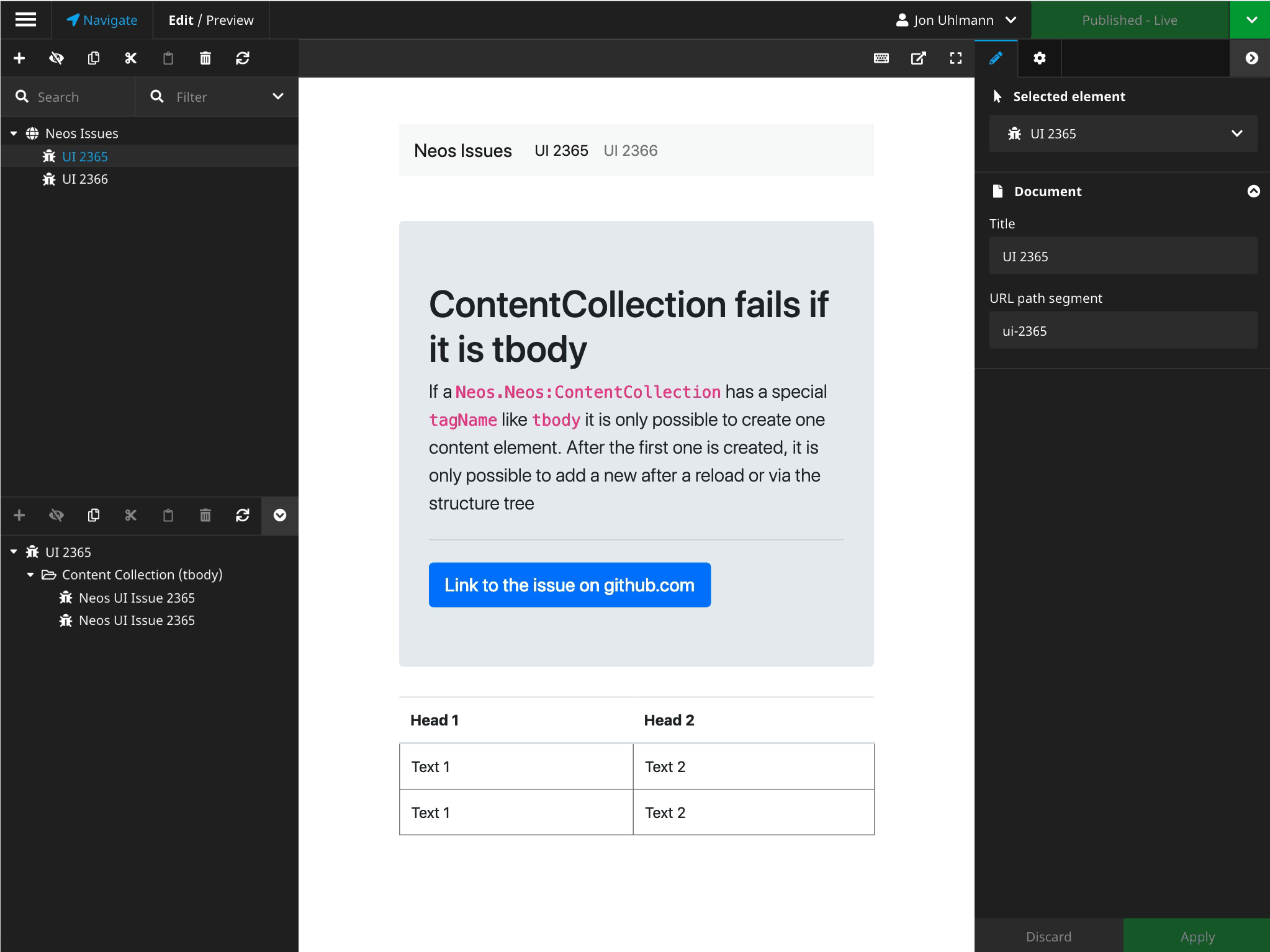Show keyboard shortcuts icon
The image size is (1270, 952).
coord(881,58)
